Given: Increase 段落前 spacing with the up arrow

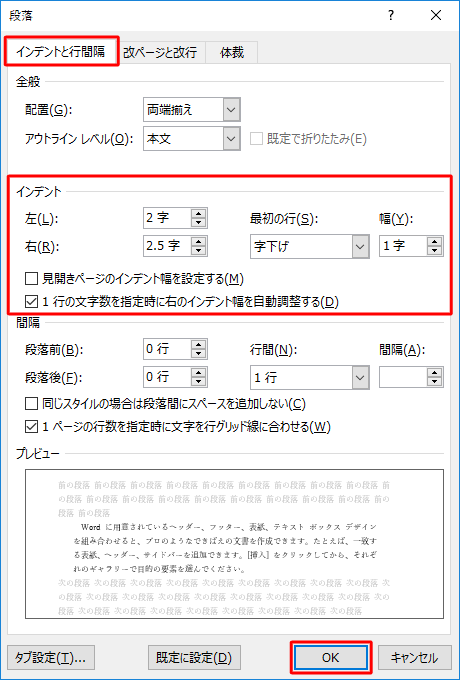Looking at the screenshot, I should [x=199, y=344].
